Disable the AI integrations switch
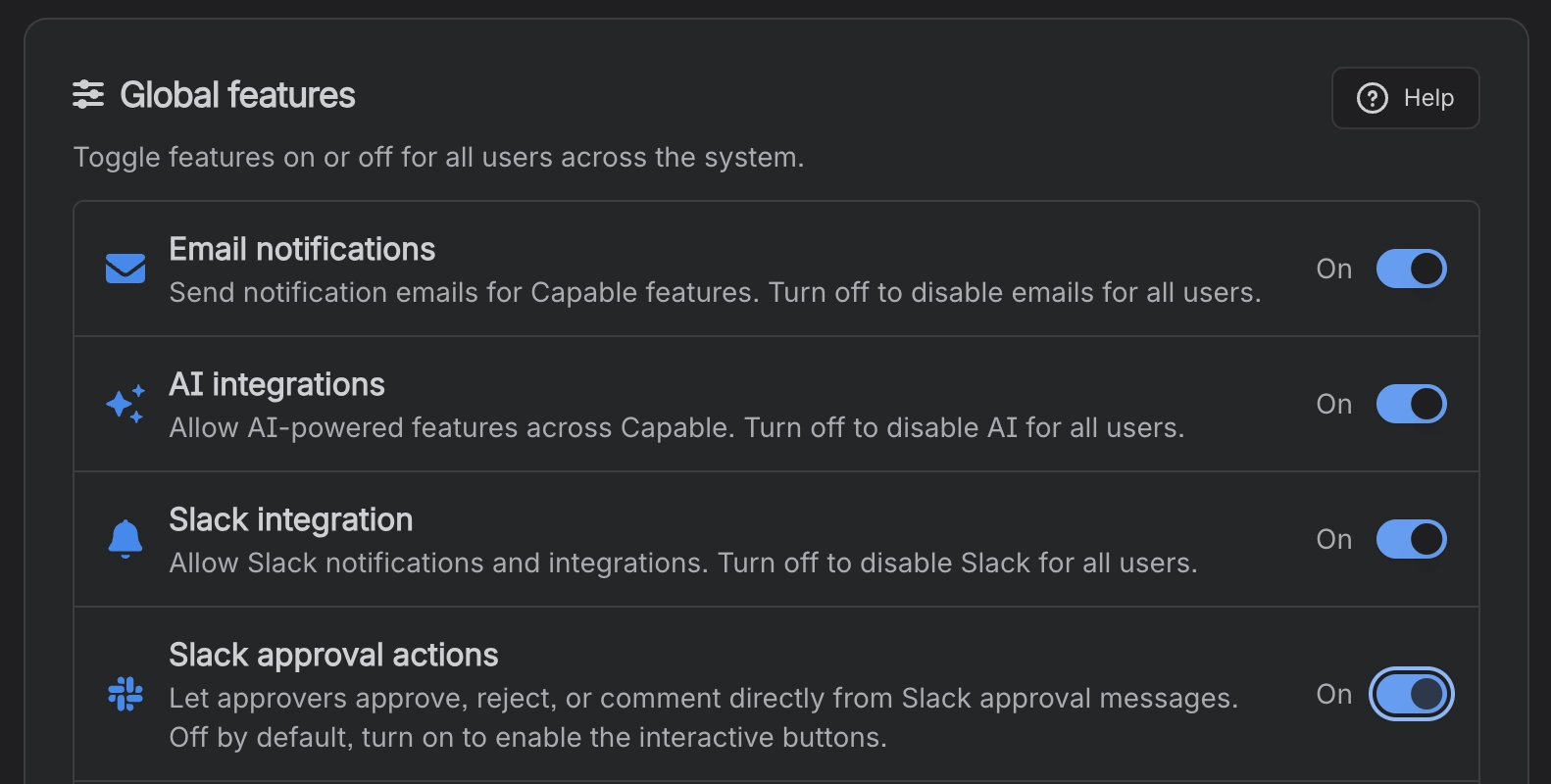This screenshot has height=784, width=1551. pyautogui.click(x=1411, y=404)
